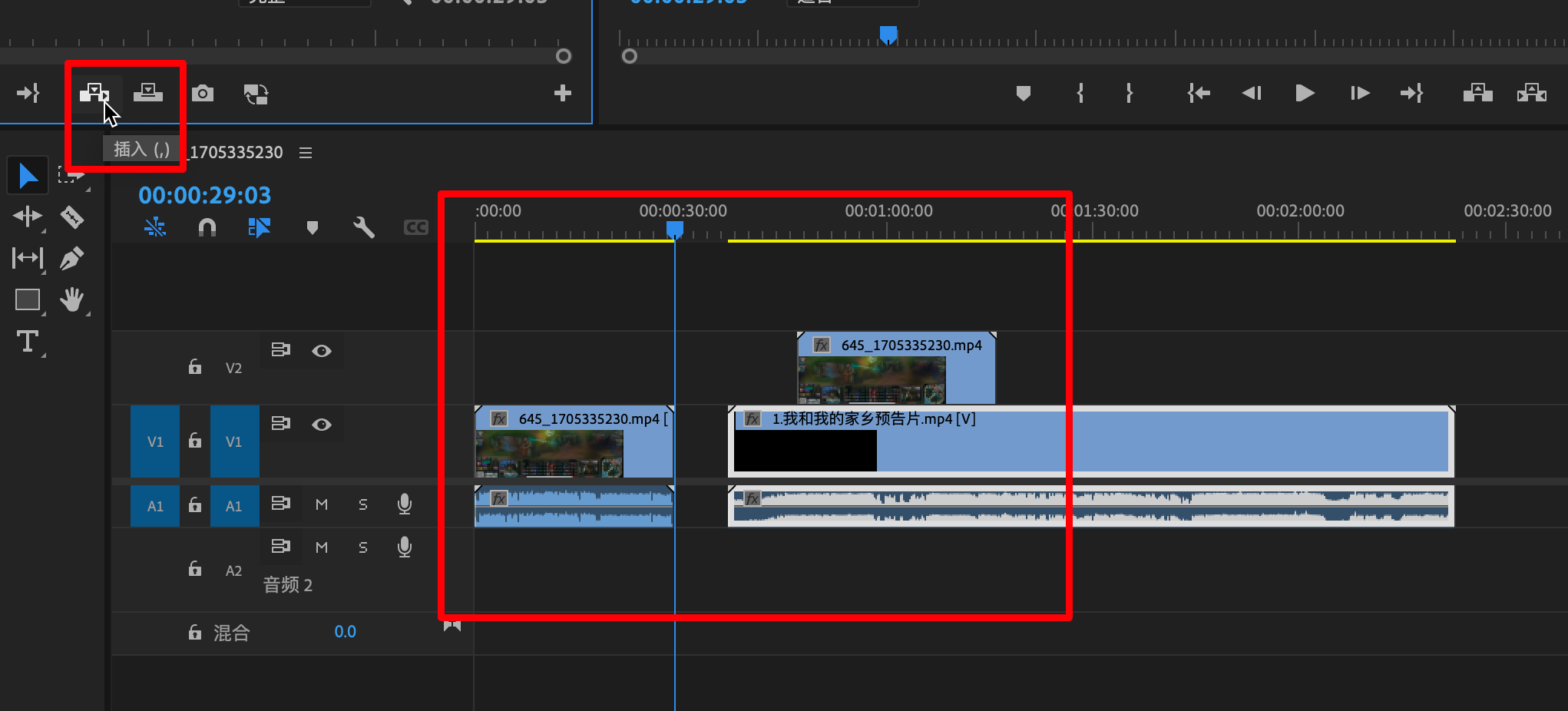Toggle V1 source patch
Screen dimensions: 1568x711
(155, 441)
